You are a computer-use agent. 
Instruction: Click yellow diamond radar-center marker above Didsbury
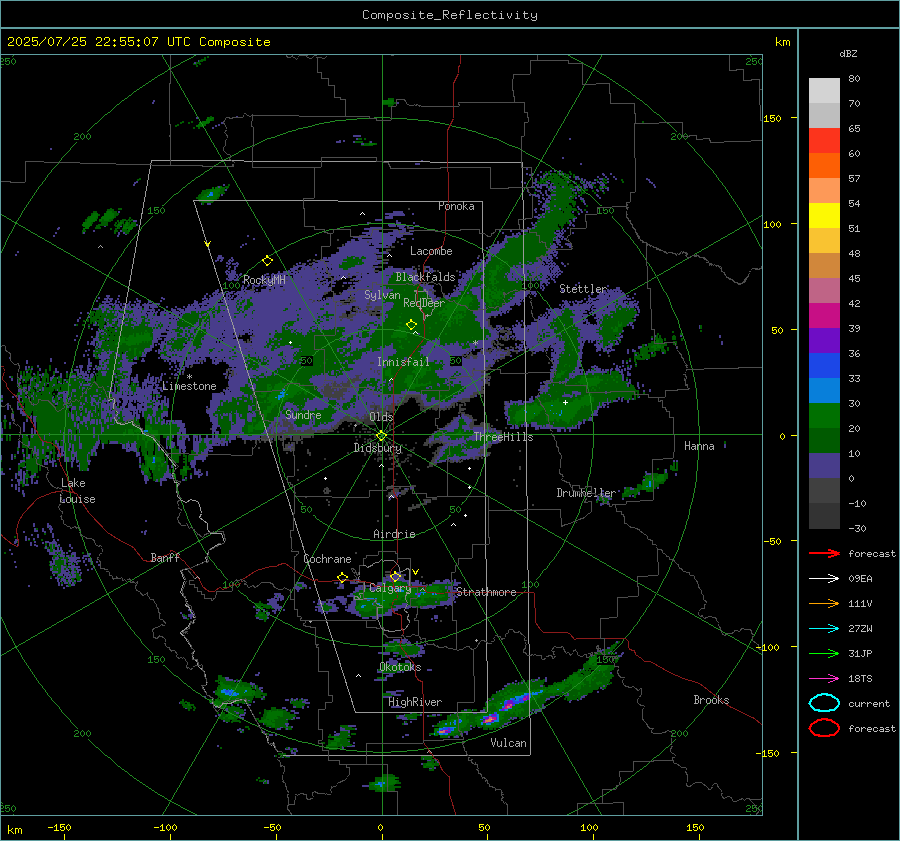pyautogui.click(x=381, y=436)
